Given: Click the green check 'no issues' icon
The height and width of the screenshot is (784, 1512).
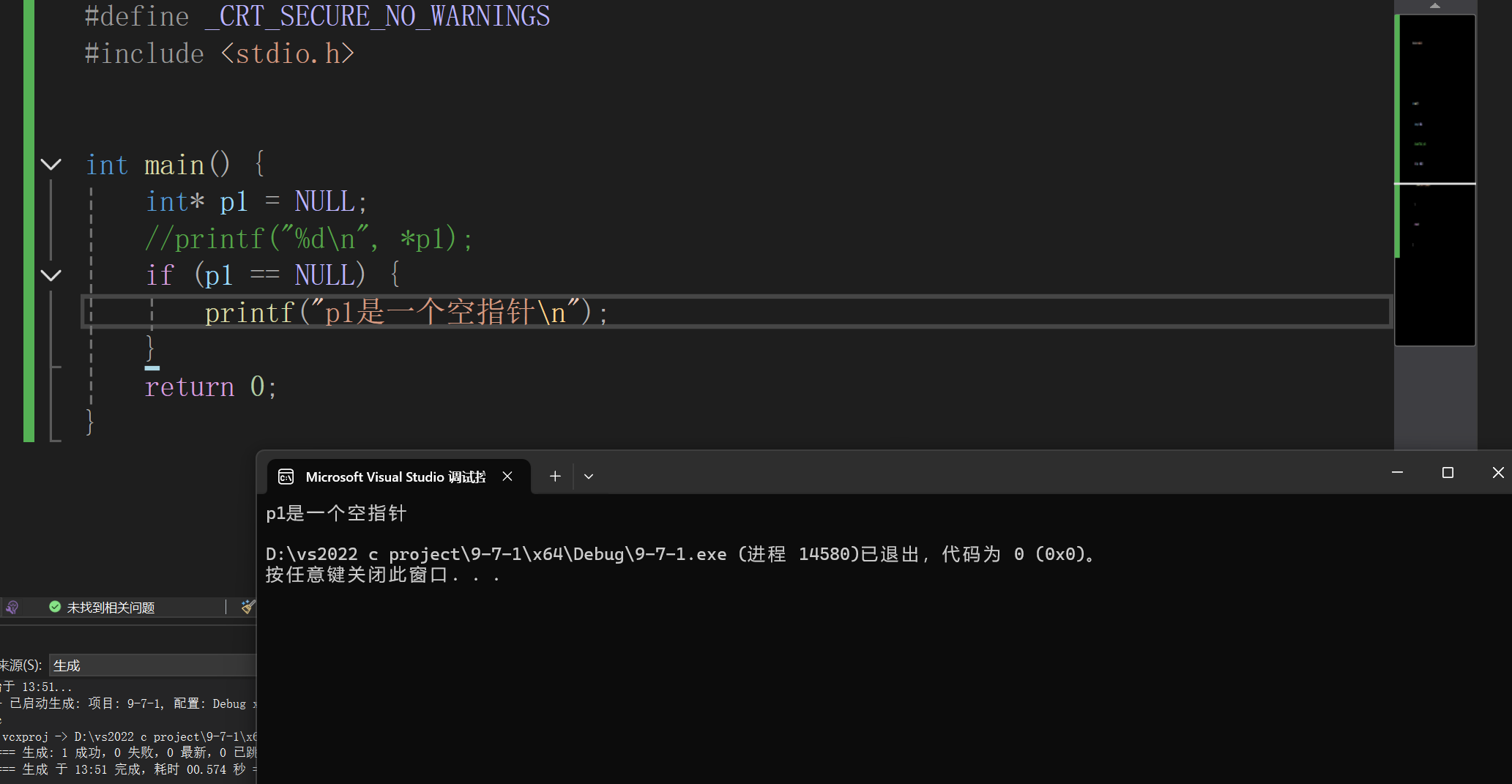Looking at the screenshot, I should coord(55,607).
